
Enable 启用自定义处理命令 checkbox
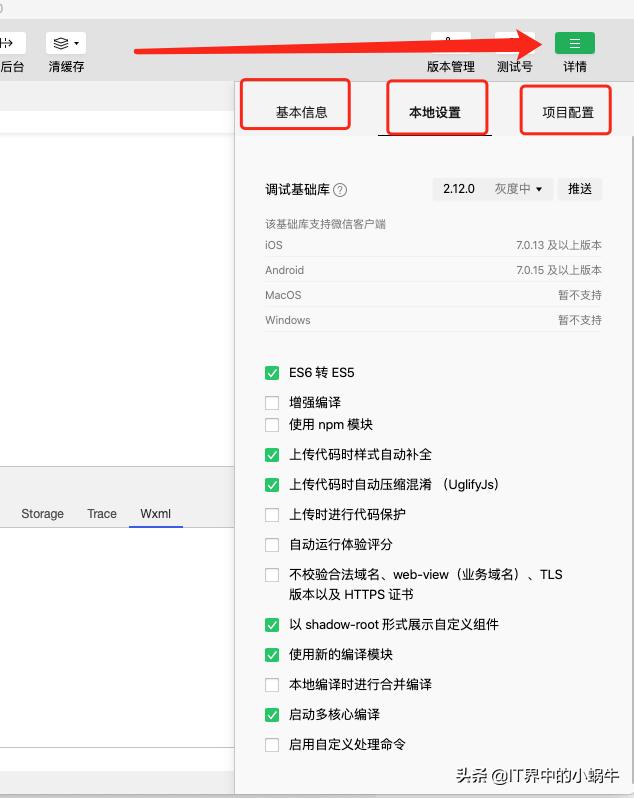pos(272,745)
